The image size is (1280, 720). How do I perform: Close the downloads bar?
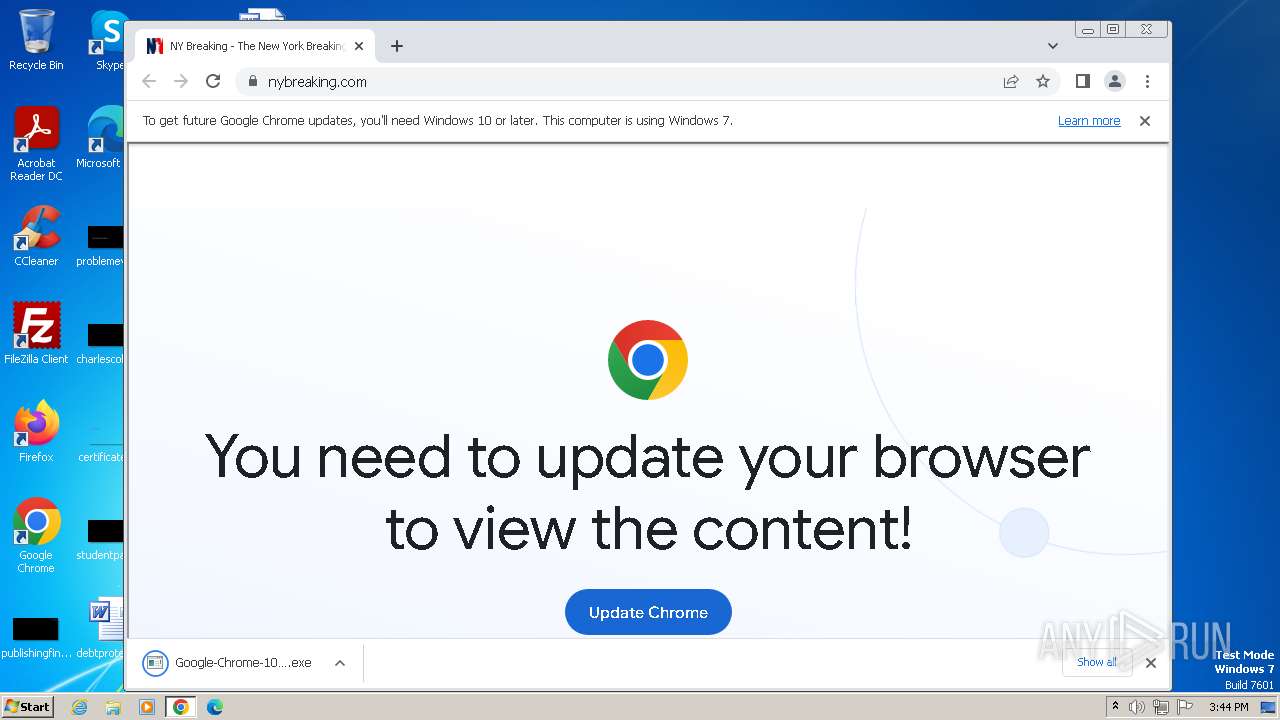tap(1151, 662)
